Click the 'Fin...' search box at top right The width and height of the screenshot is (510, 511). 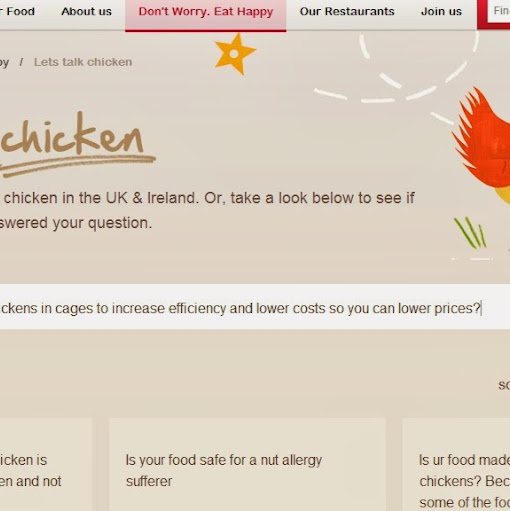coord(499,11)
